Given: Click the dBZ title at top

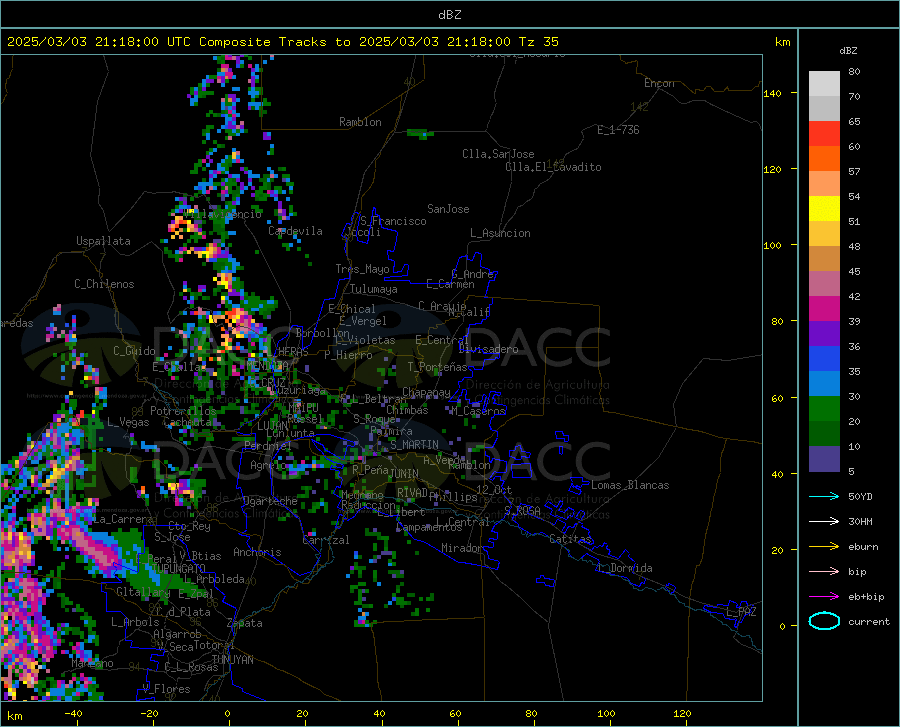Looking at the screenshot, I should point(449,15).
